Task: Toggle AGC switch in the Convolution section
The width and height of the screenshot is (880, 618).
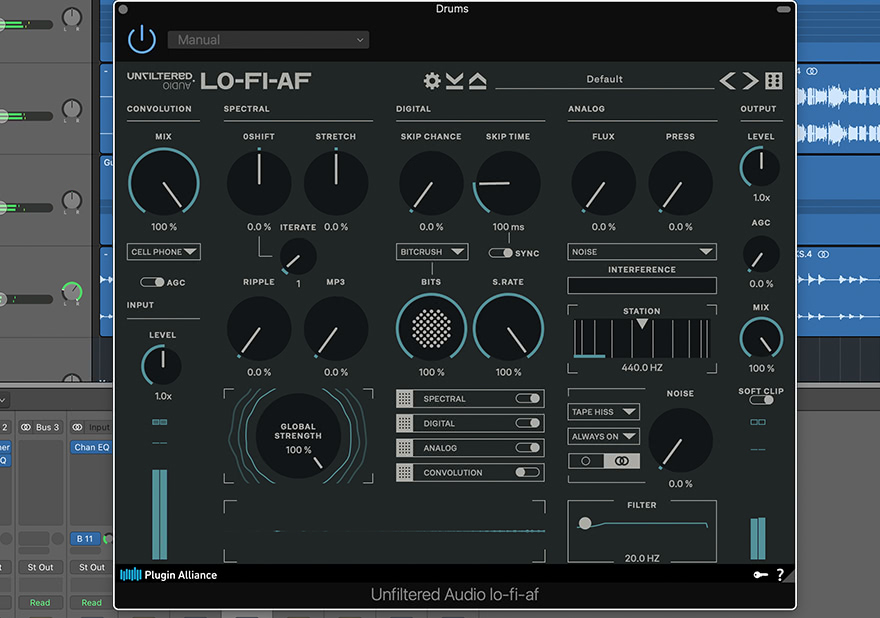Action: tap(152, 282)
